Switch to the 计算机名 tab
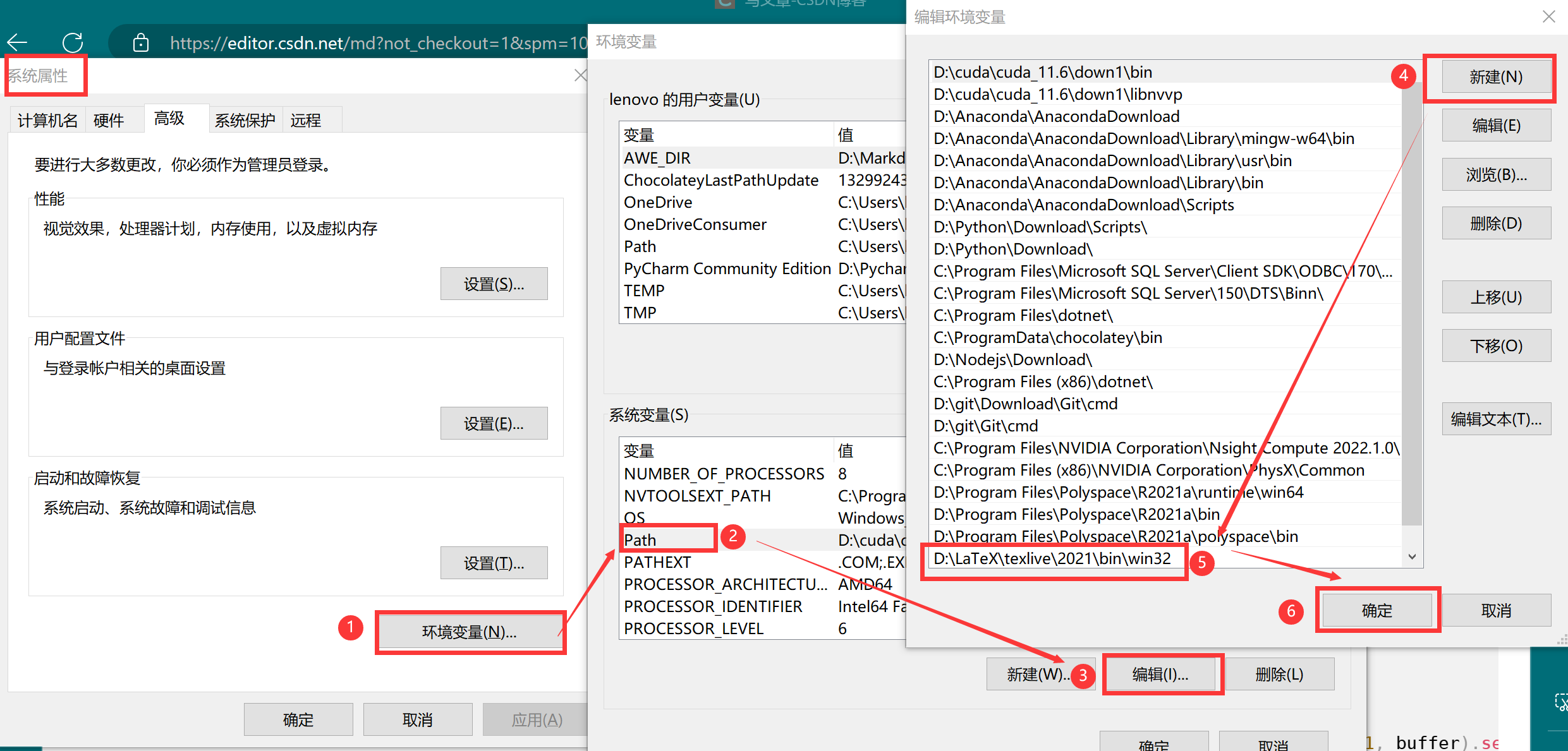This screenshot has width=1568, height=751. tap(47, 119)
